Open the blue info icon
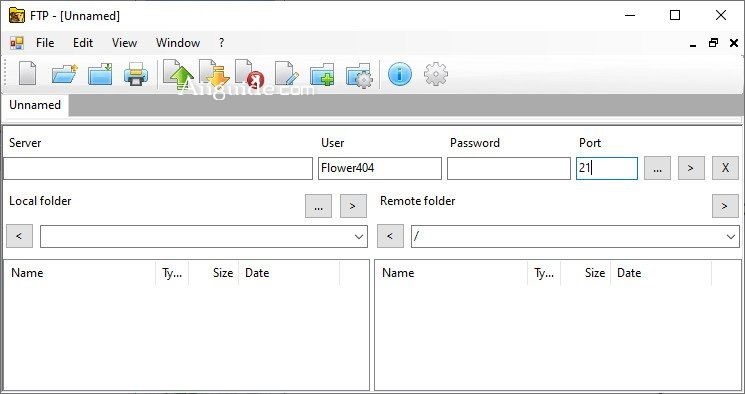Screen dimensions: 745x394 pos(400,75)
